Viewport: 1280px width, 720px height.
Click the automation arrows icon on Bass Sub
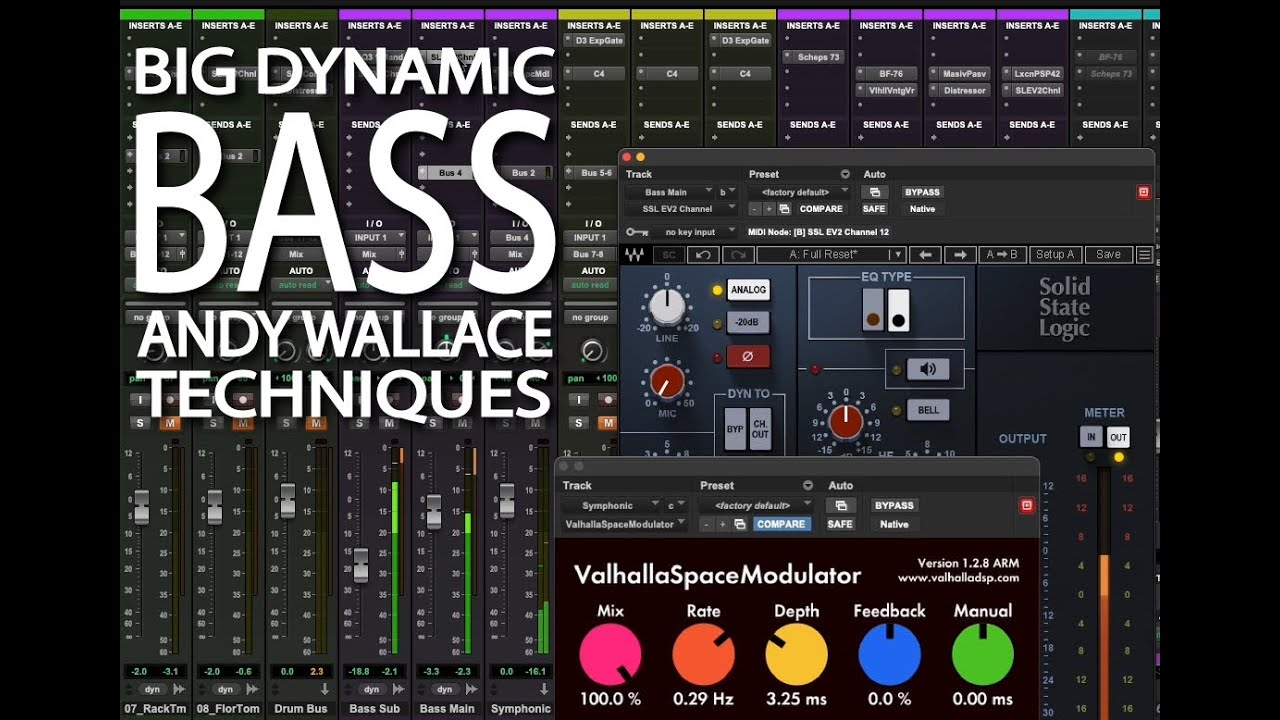point(399,689)
